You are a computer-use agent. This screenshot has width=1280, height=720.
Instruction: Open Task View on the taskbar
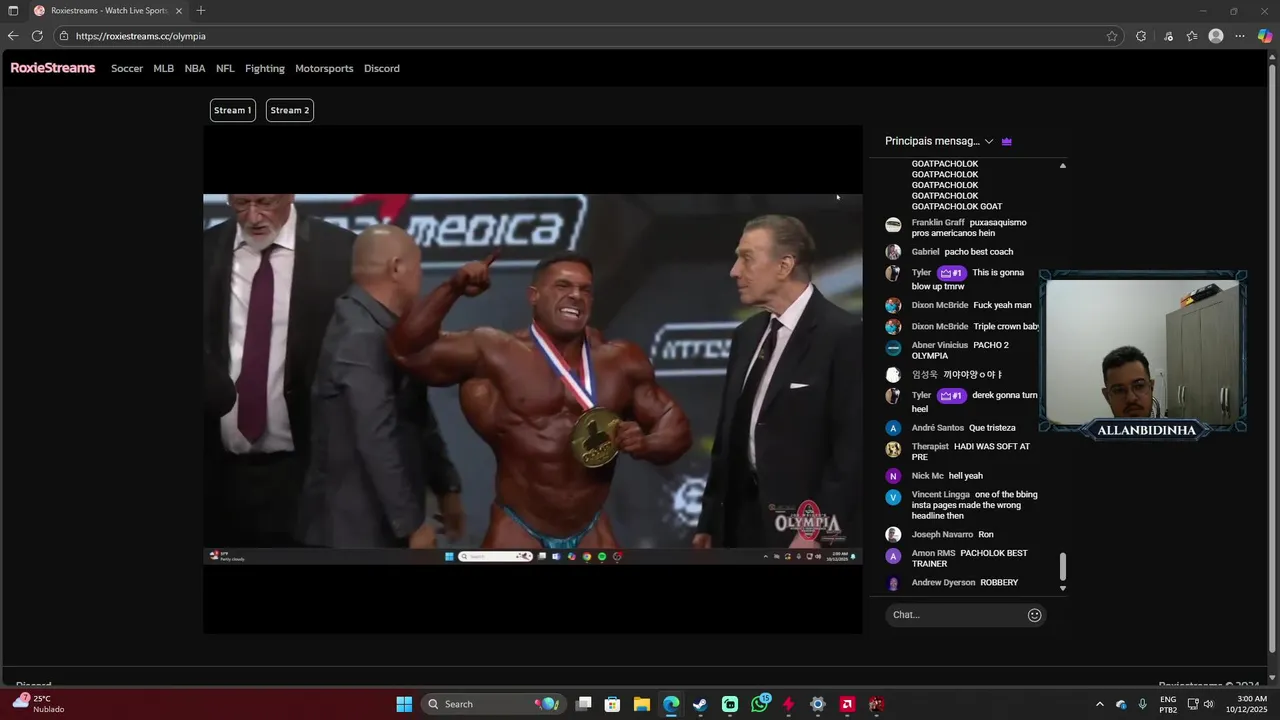tap(584, 704)
